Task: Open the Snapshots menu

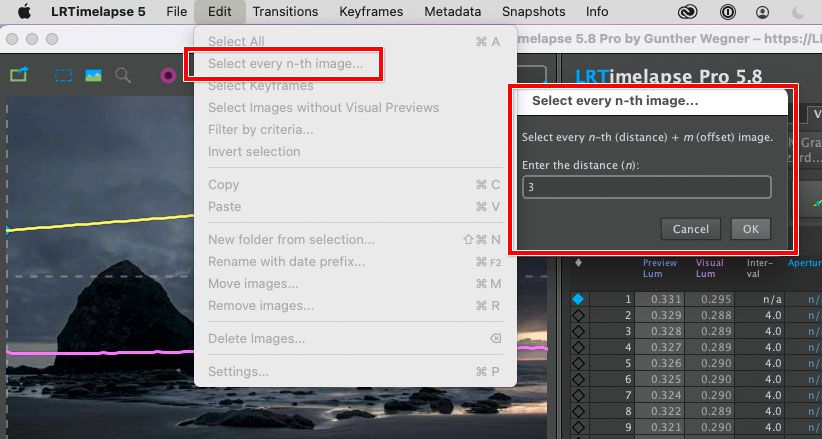Action: tap(535, 12)
